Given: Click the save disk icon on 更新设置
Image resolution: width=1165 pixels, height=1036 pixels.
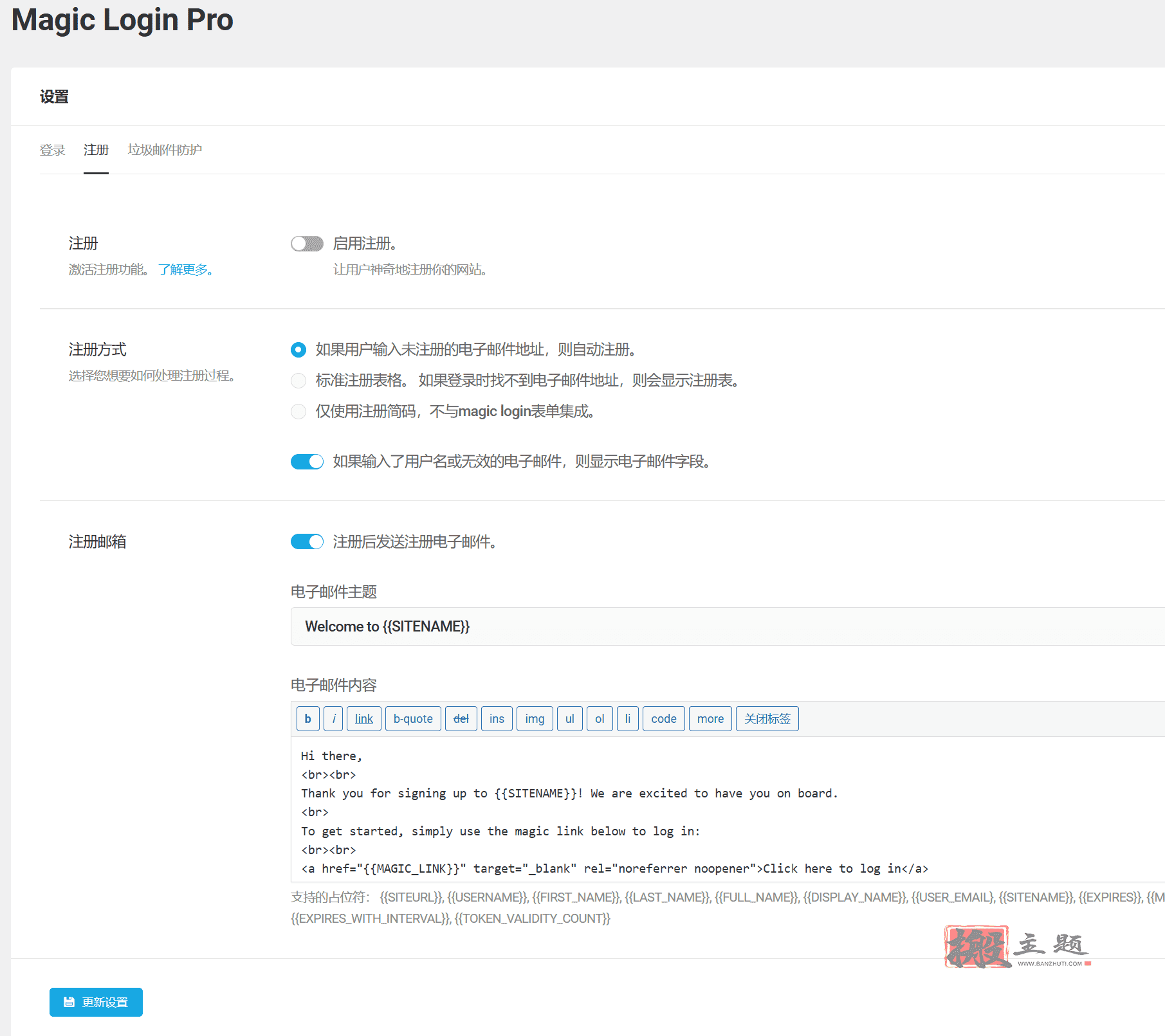Looking at the screenshot, I should tap(69, 1002).
